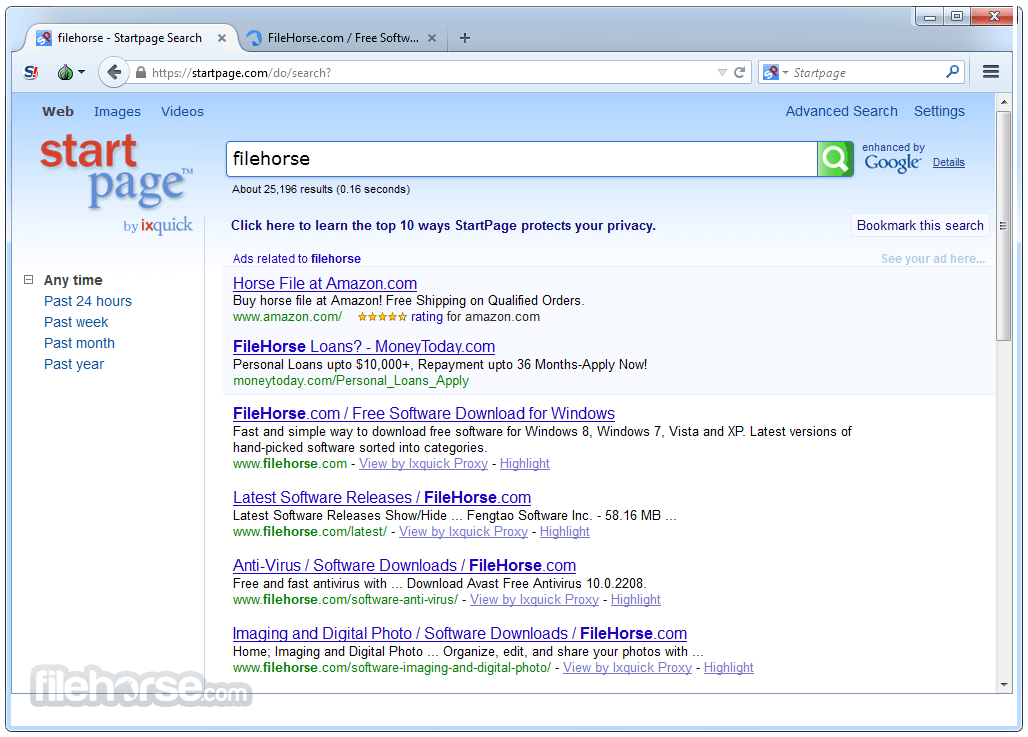Click the filehorse search query field
1028x737 pixels.
pyautogui.click(x=521, y=159)
